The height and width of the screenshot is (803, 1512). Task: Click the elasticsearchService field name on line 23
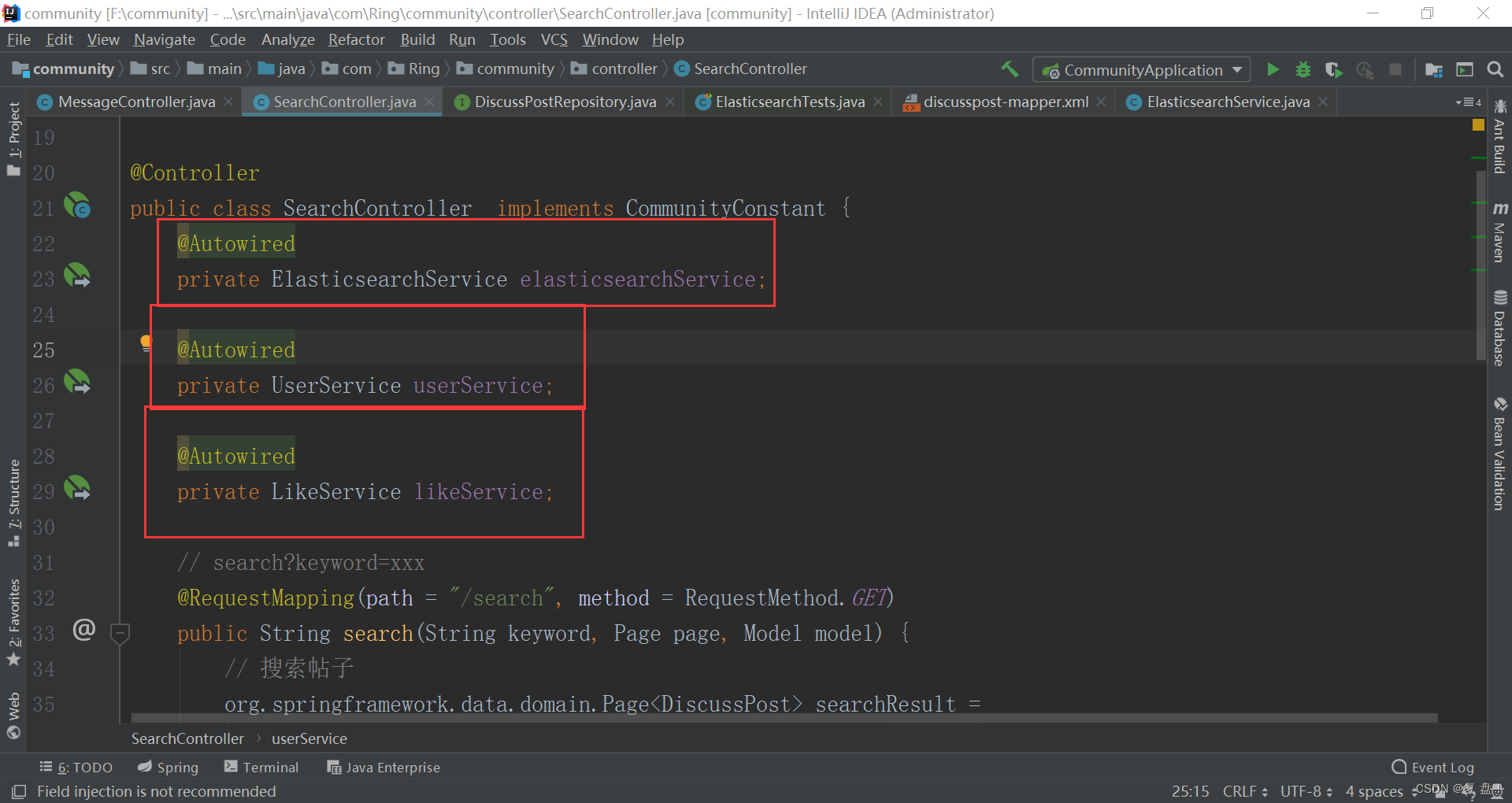[637, 279]
